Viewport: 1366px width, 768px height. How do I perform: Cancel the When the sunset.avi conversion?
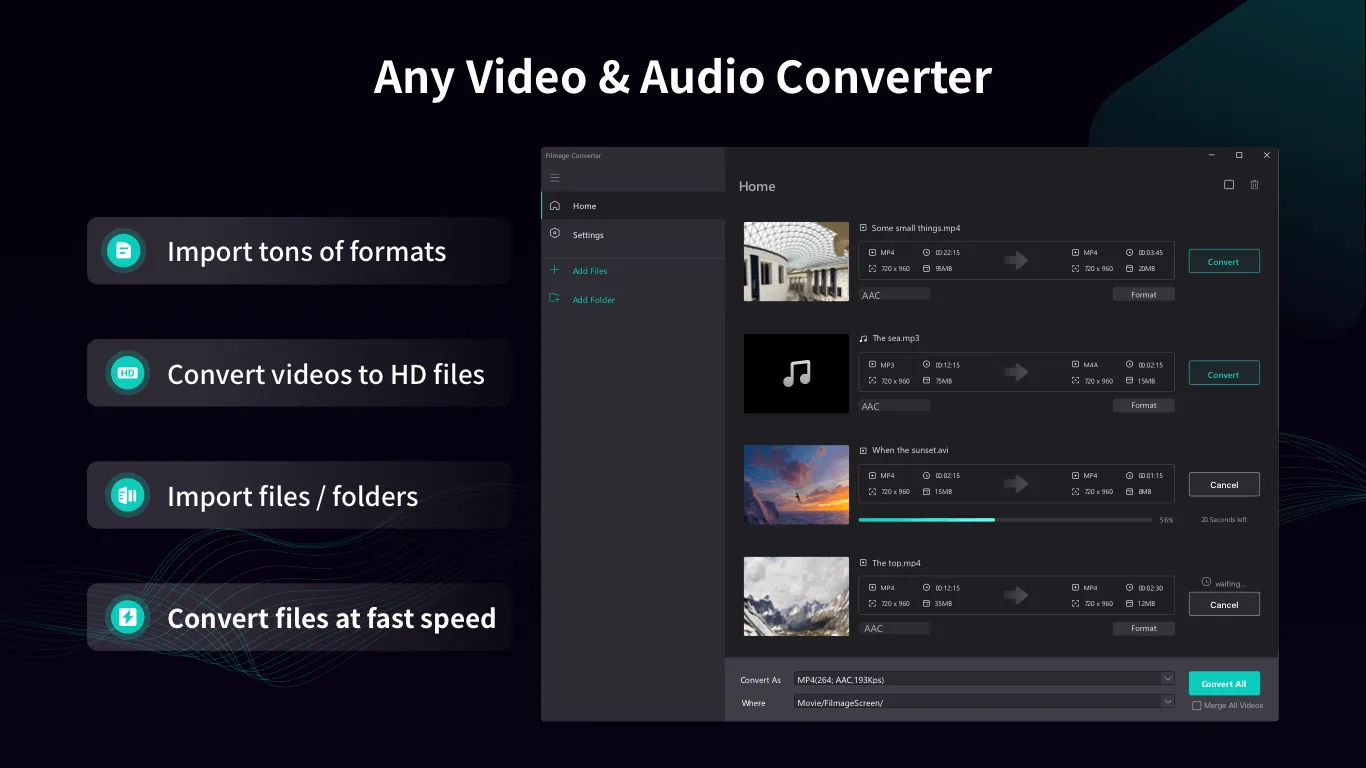tap(1224, 485)
